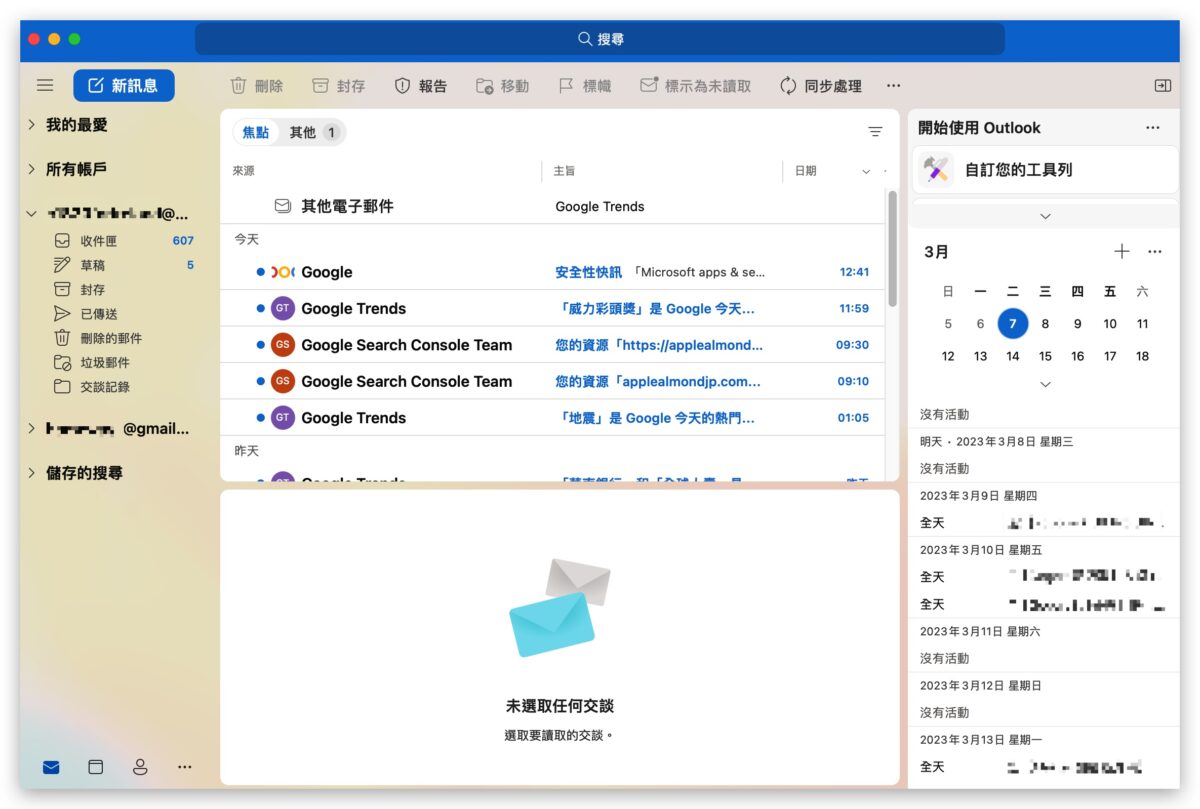Image resolution: width=1200 pixels, height=809 pixels.
Task: Select March 7 in calendar
Action: pos(1013,323)
